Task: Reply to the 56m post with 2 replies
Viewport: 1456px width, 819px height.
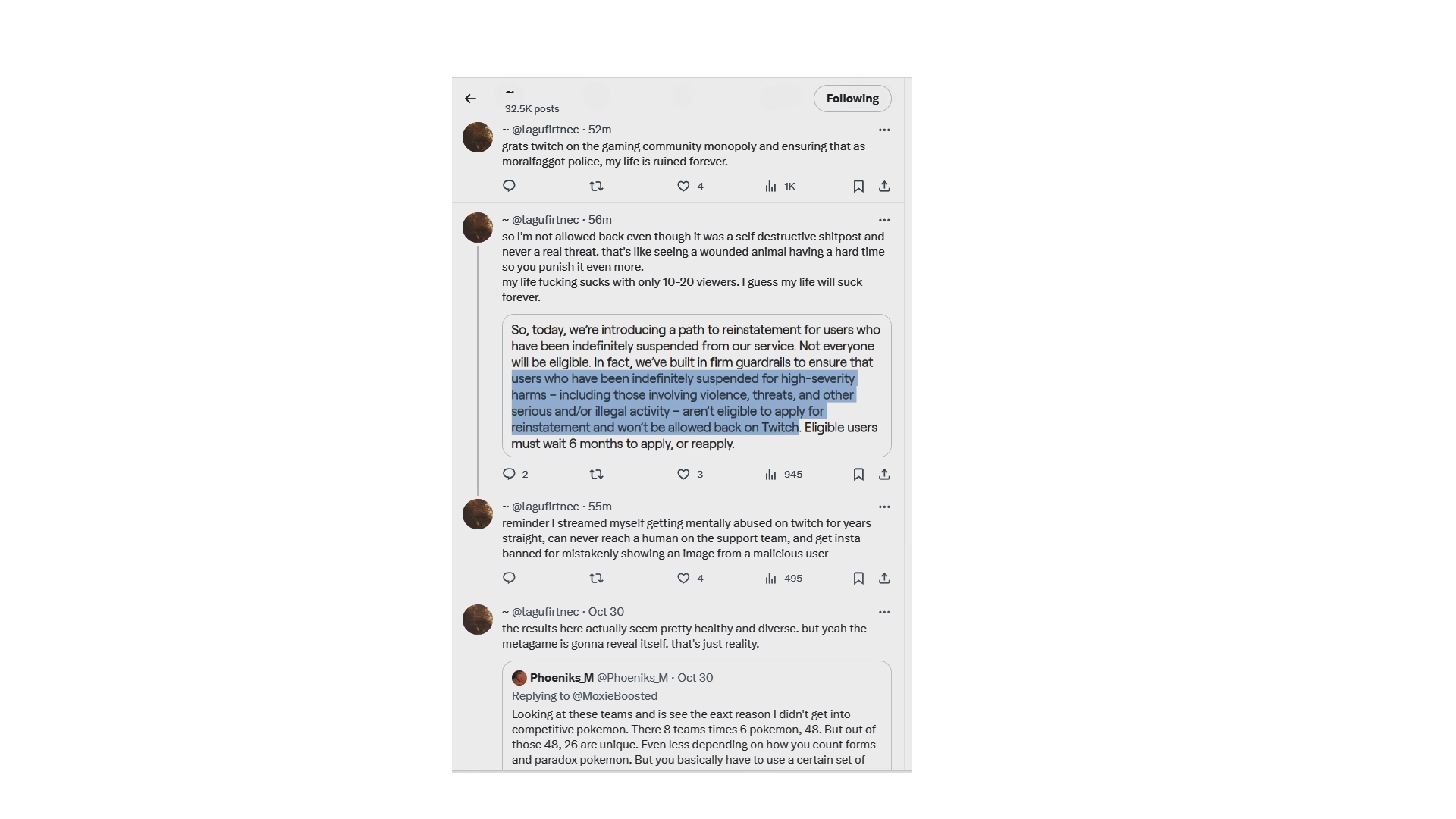Action: [x=516, y=474]
